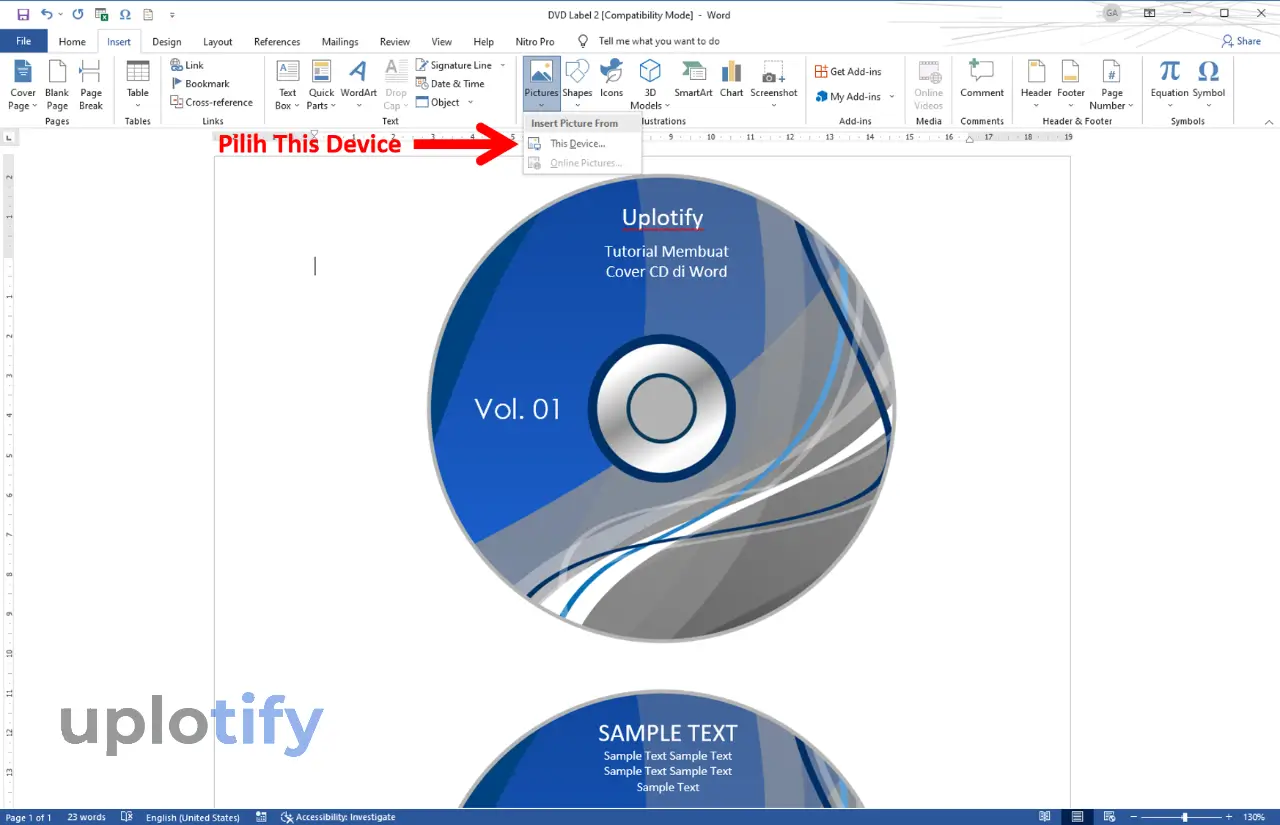Insert a Cross-reference
The image size is (1280, 825).
coord(211,102)
